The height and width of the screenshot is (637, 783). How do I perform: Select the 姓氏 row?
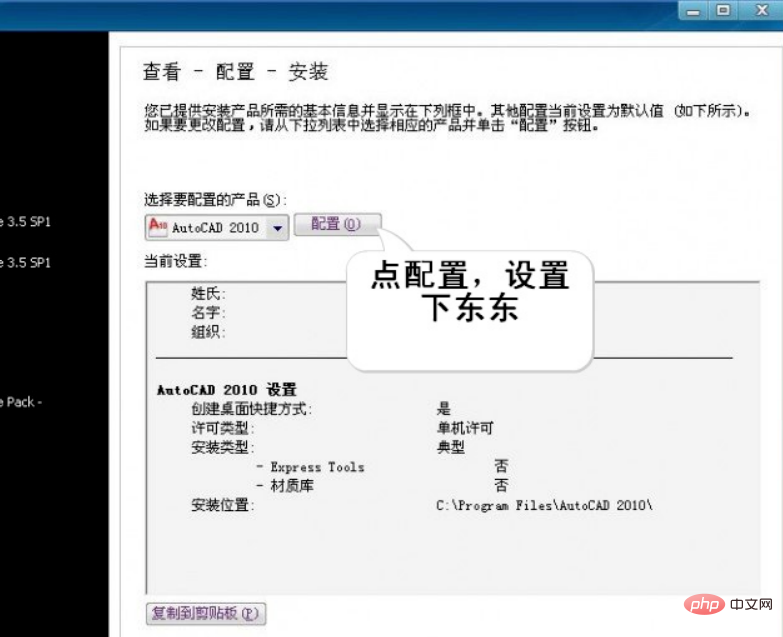208,293
